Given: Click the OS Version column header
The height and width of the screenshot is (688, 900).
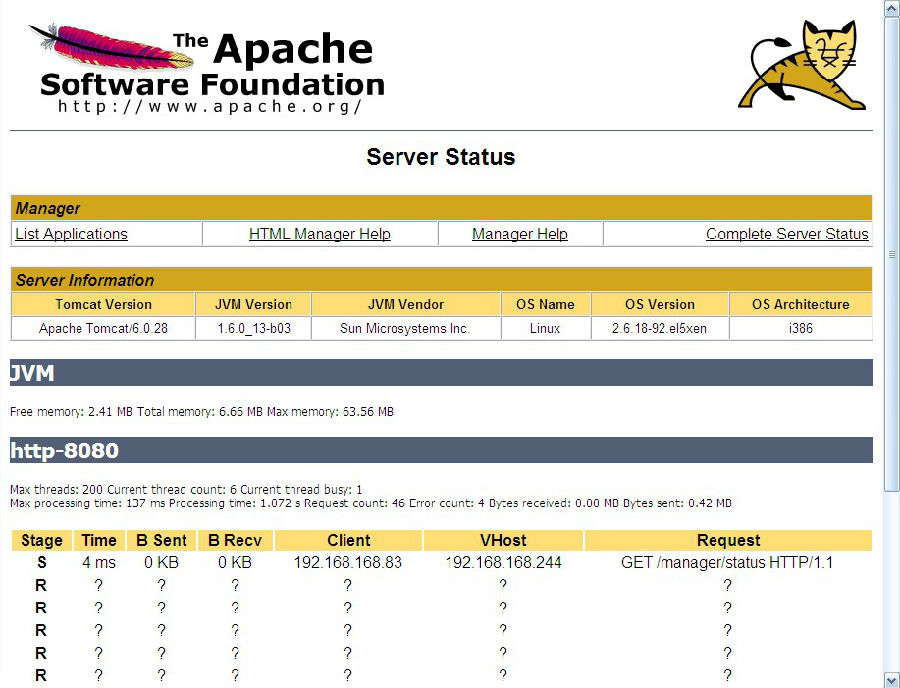Looking at the screenshot, I should pyautogui.click(x=660, y=304).
